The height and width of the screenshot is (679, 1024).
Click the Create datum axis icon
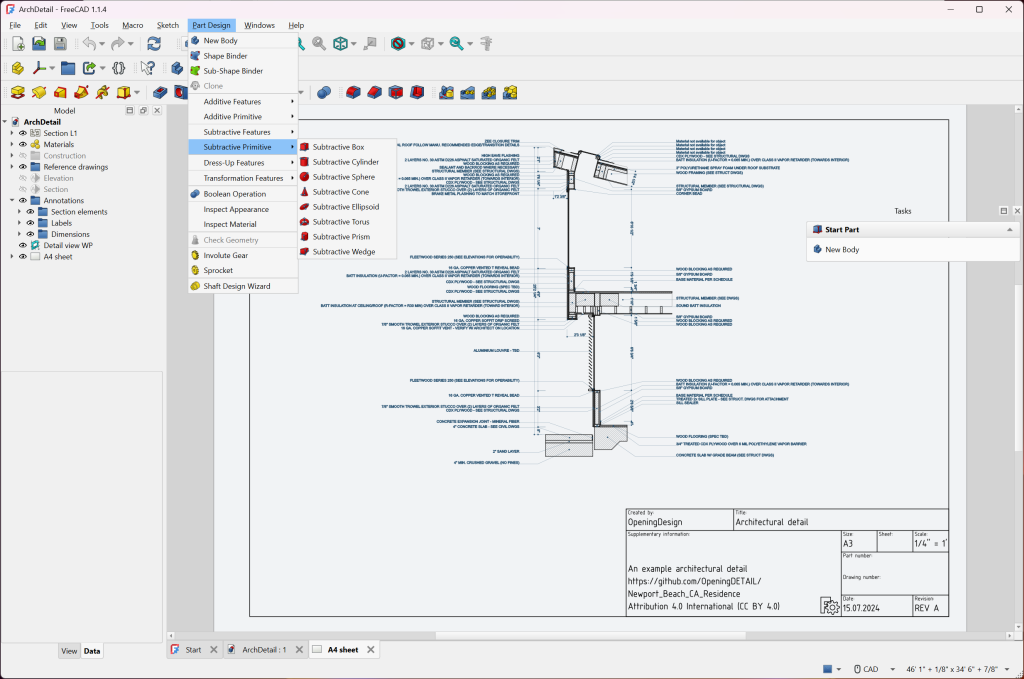coord(40,68)
